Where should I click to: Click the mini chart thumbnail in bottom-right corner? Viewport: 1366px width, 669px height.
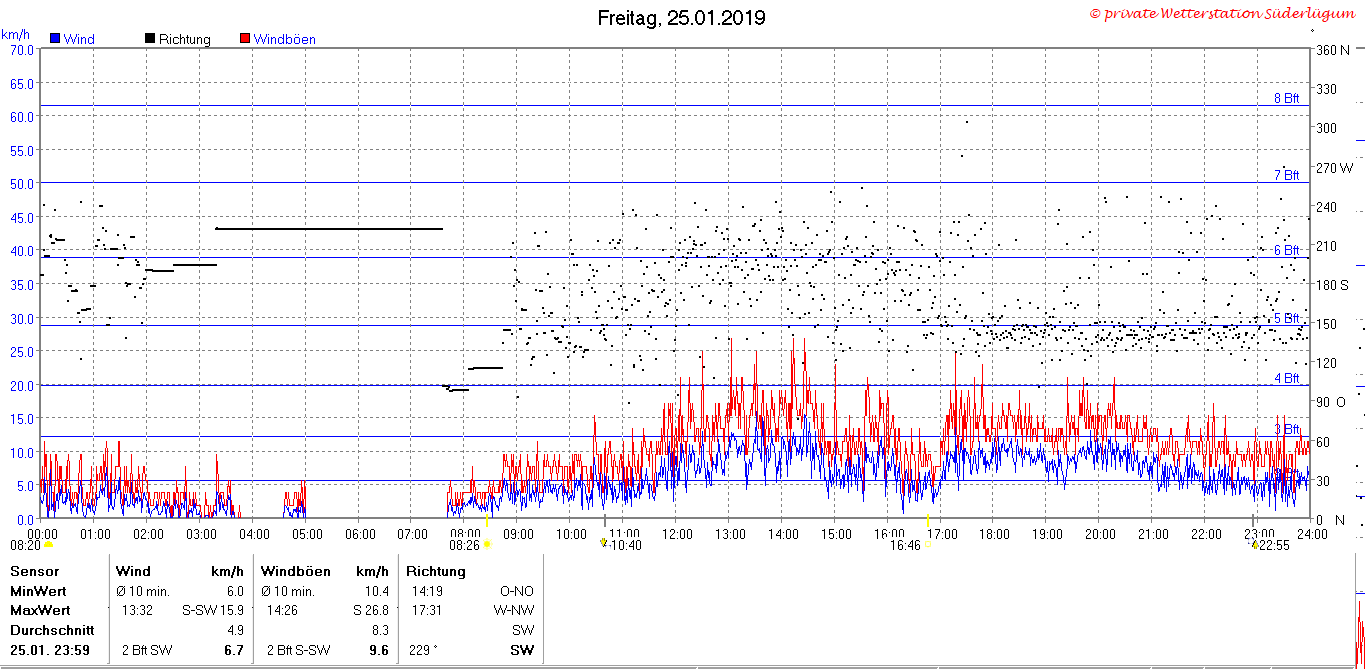click(x=1360, y=630)
